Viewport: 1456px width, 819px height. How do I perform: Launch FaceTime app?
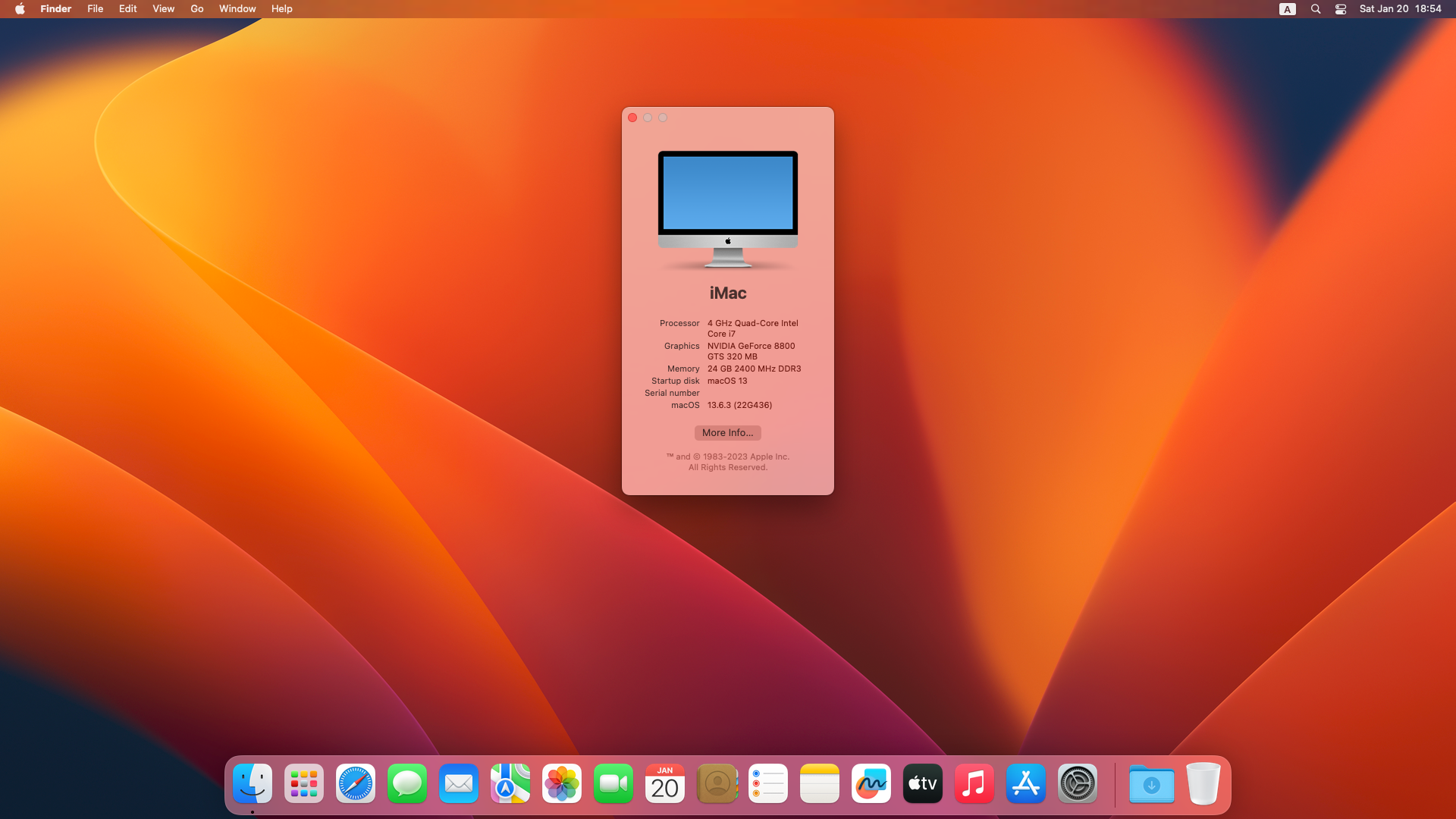(612, 783)
